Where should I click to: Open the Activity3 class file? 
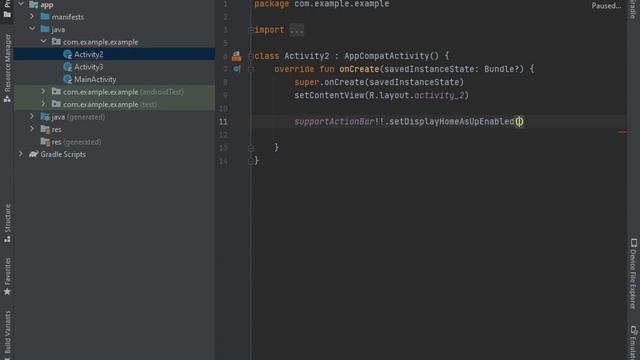(88, 67)
